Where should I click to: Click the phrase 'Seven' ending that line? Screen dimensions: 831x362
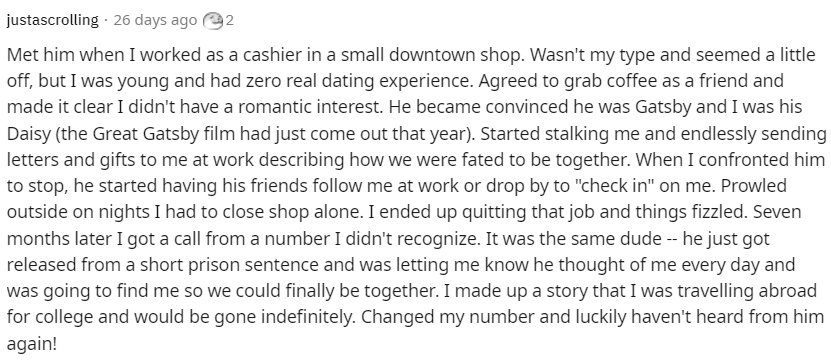click(777, 212)
